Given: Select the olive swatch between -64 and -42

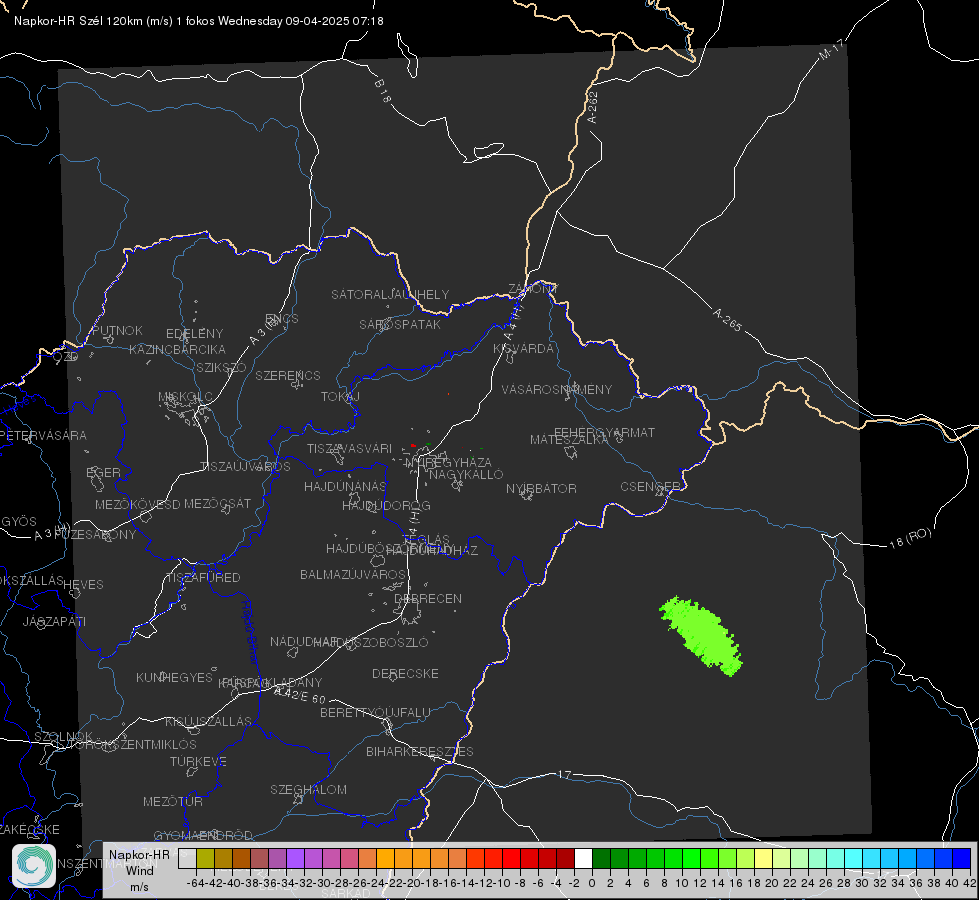Looking at the screenshot, I should pyautogui.click(x=205, y=858).
